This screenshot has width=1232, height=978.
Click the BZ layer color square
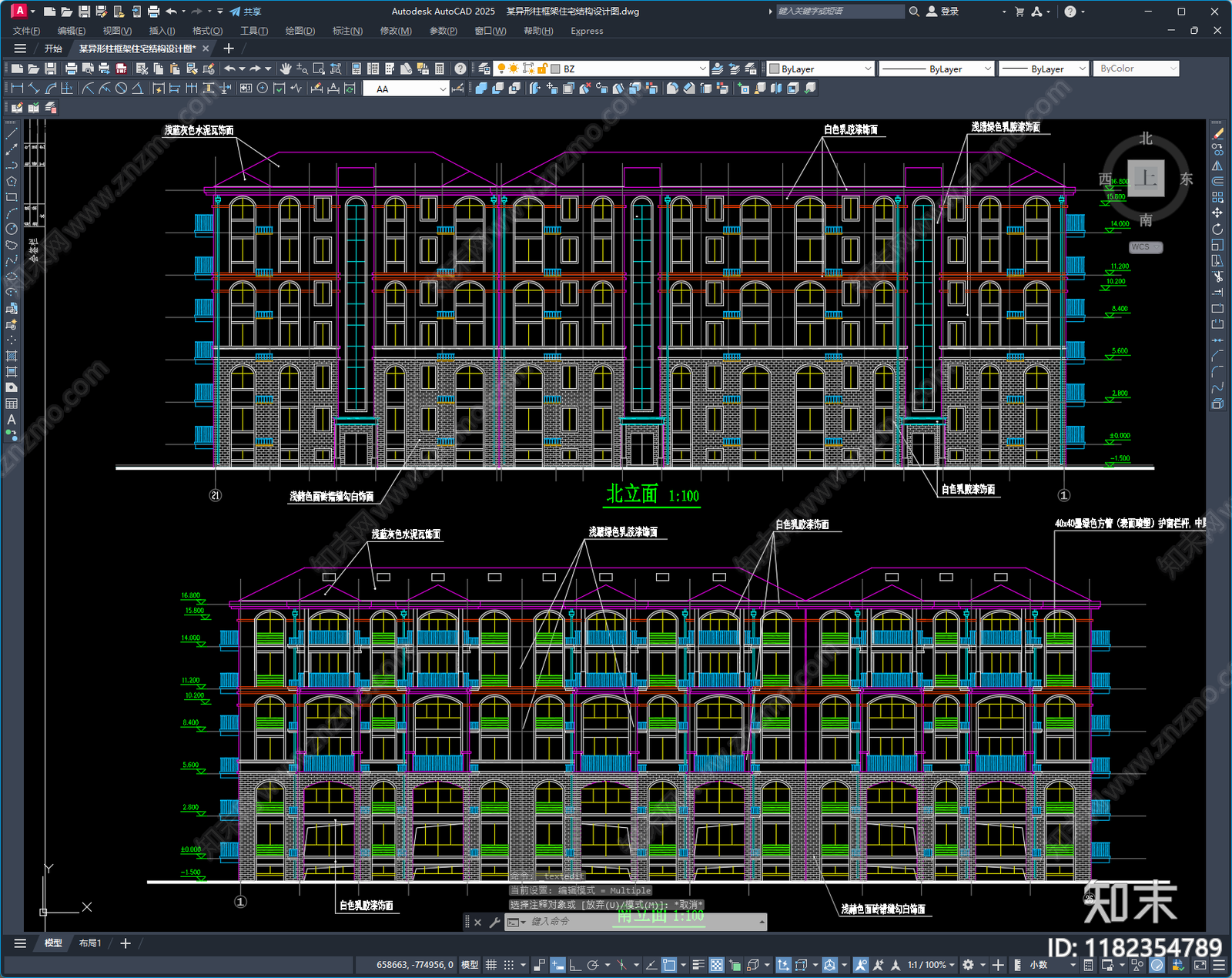coord(555,69)
